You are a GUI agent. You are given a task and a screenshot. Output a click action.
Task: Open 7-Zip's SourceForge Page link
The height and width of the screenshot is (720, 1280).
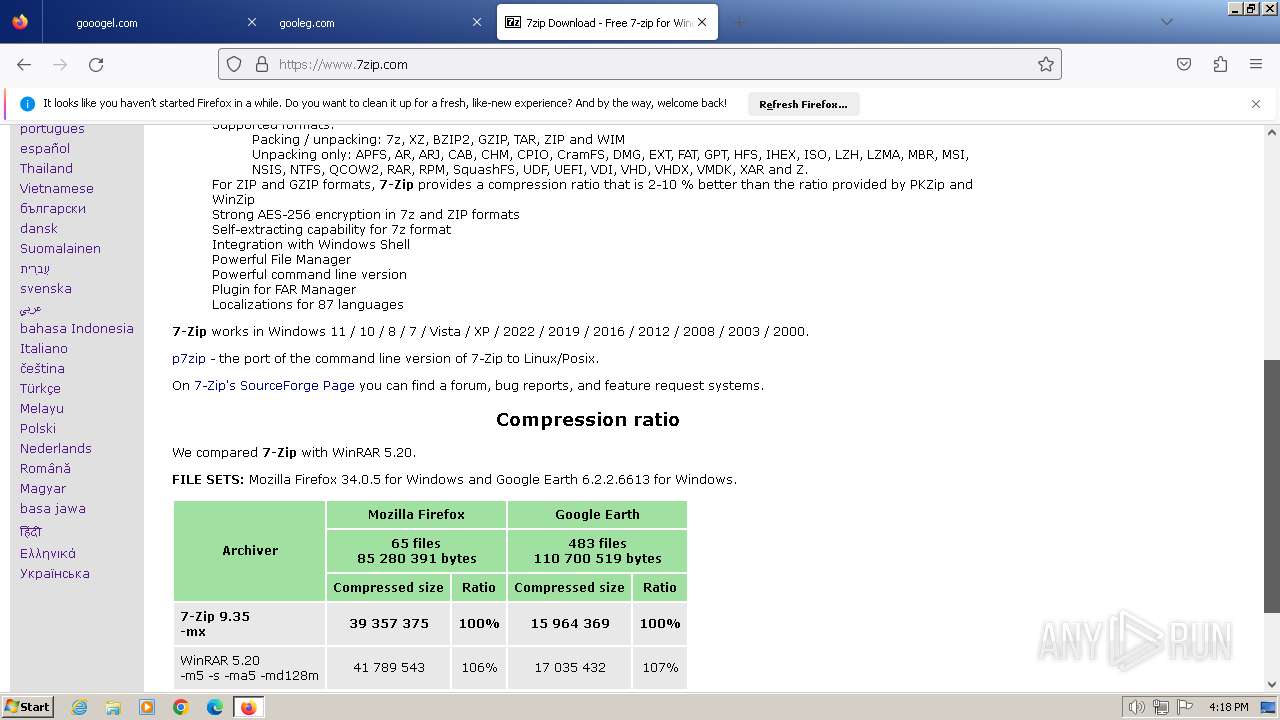[x=274, y=385]
